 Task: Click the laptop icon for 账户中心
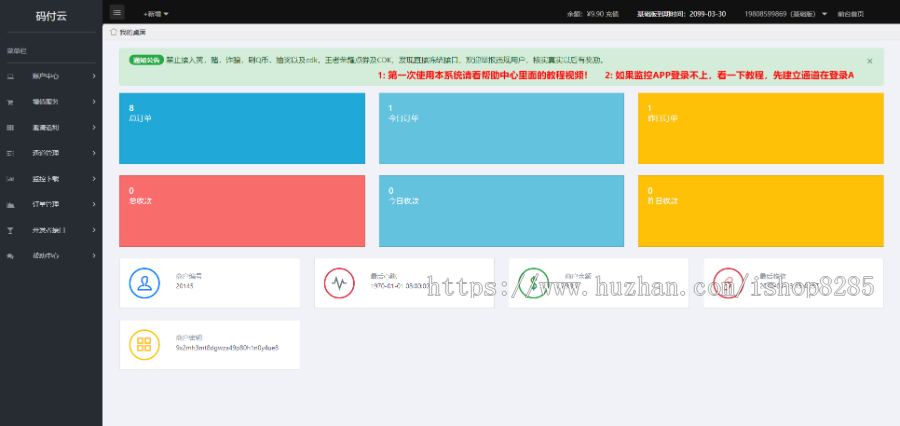pos(10,76)
